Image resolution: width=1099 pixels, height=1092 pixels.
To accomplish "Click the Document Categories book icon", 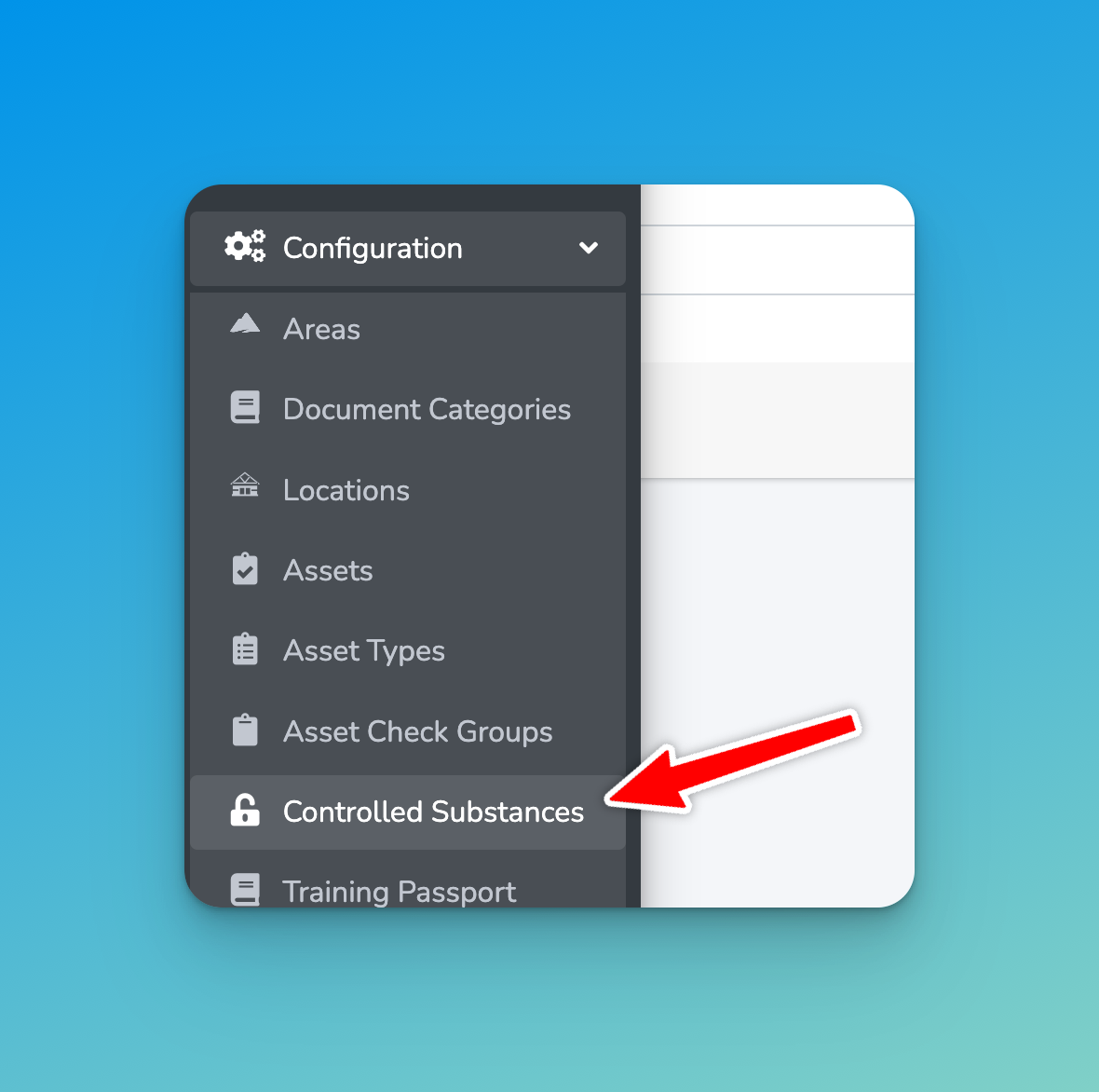I will click(245, 407).
